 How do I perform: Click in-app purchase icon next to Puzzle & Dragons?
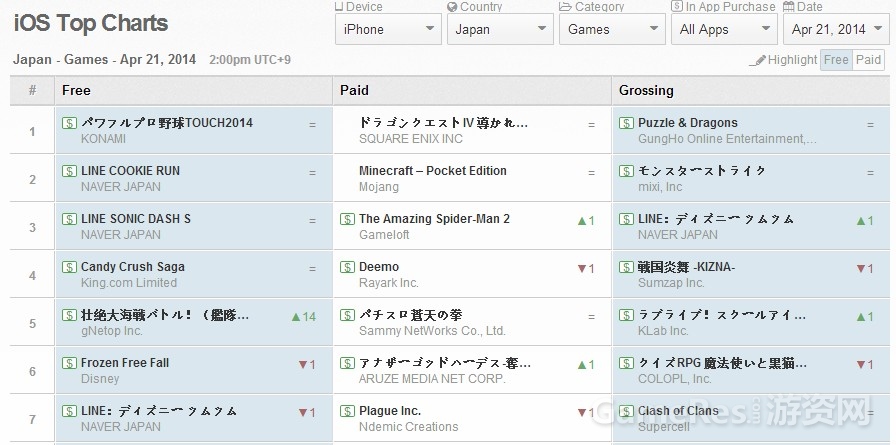coord(626,123)
